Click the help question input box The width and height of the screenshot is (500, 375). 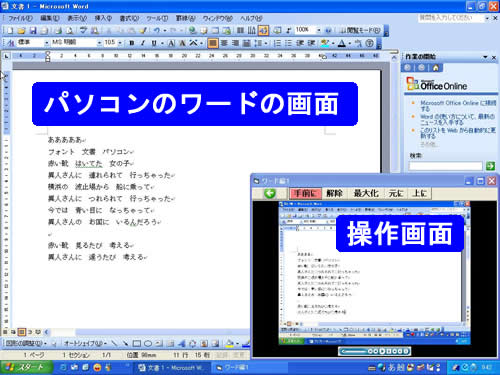(x=451, y=18)
